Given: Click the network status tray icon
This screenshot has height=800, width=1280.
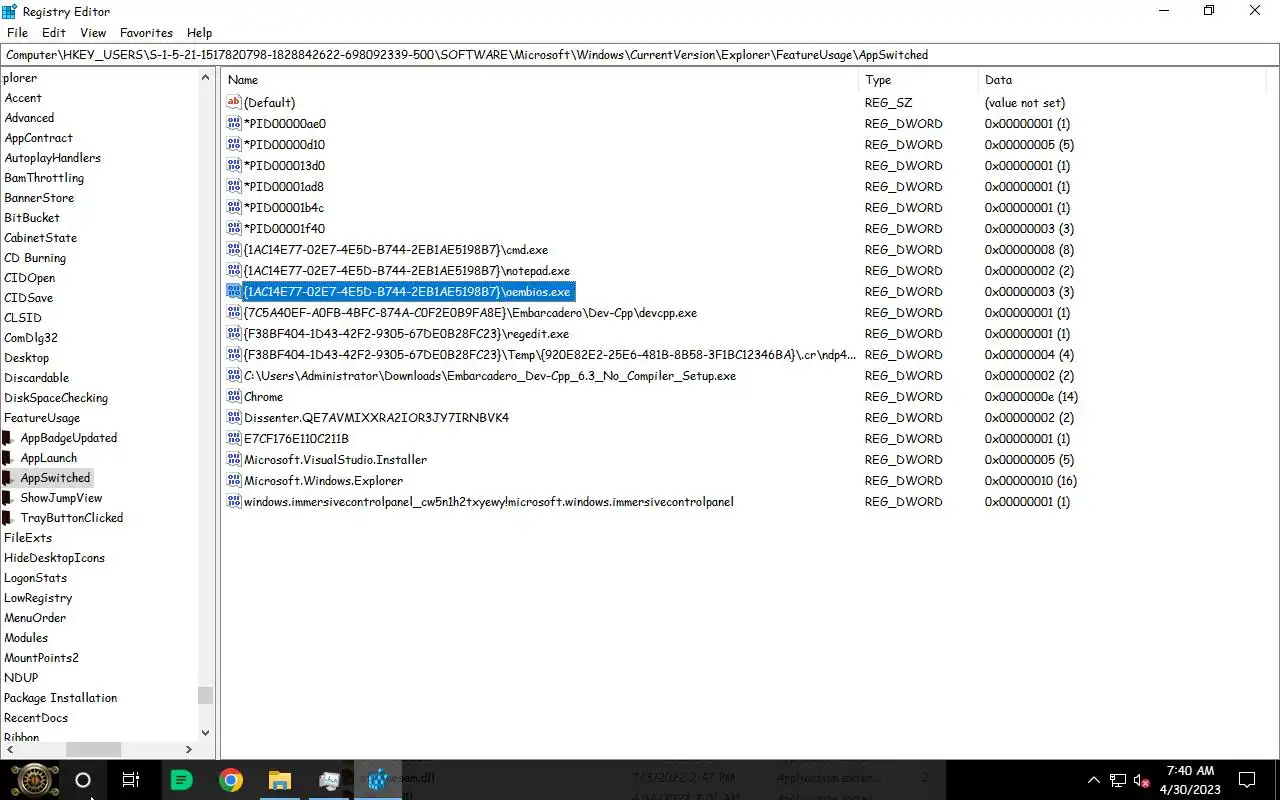Looking at the screenshot, I should coord(1117,780).
